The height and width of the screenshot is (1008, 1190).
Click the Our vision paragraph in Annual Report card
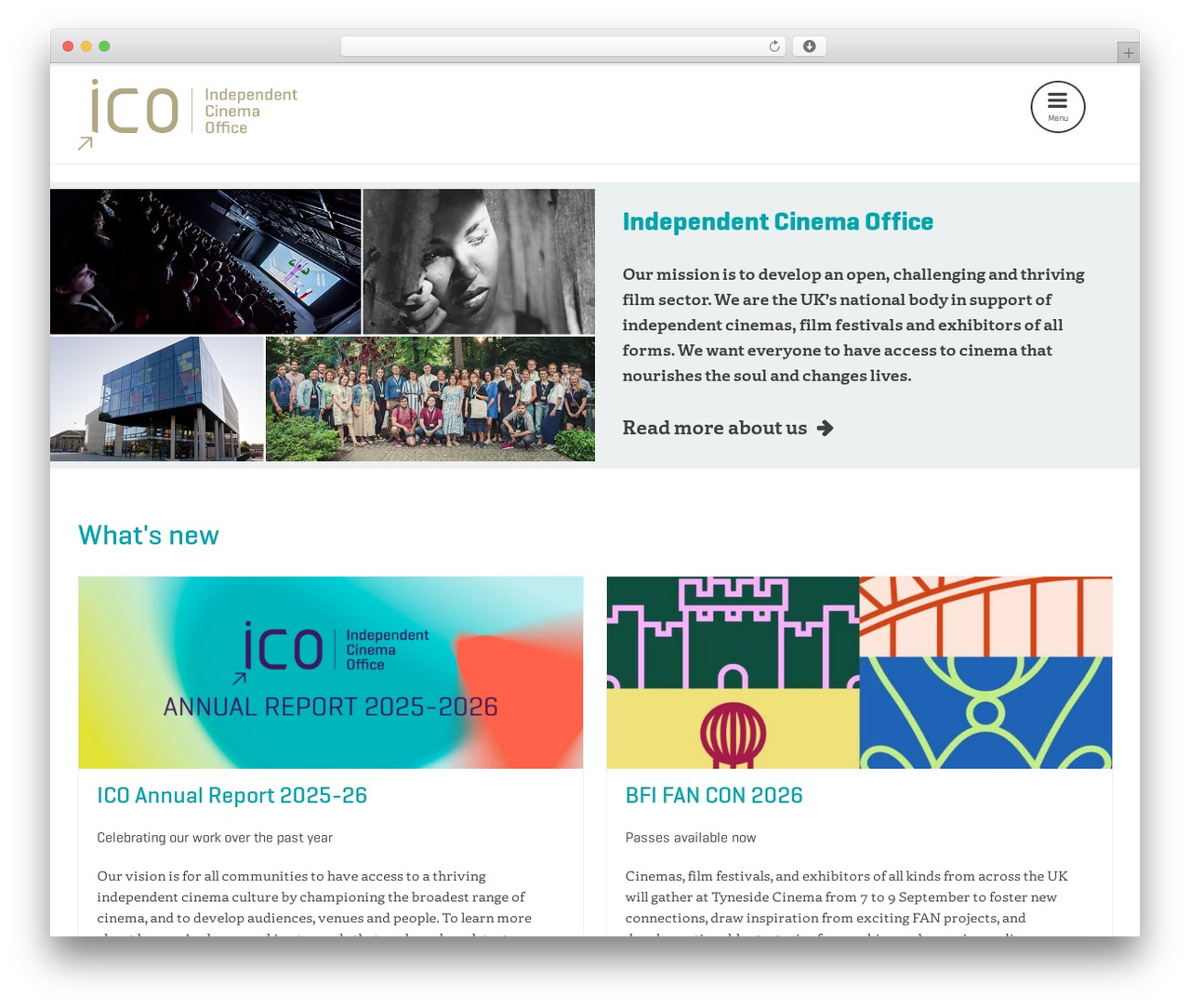[314, 902]
